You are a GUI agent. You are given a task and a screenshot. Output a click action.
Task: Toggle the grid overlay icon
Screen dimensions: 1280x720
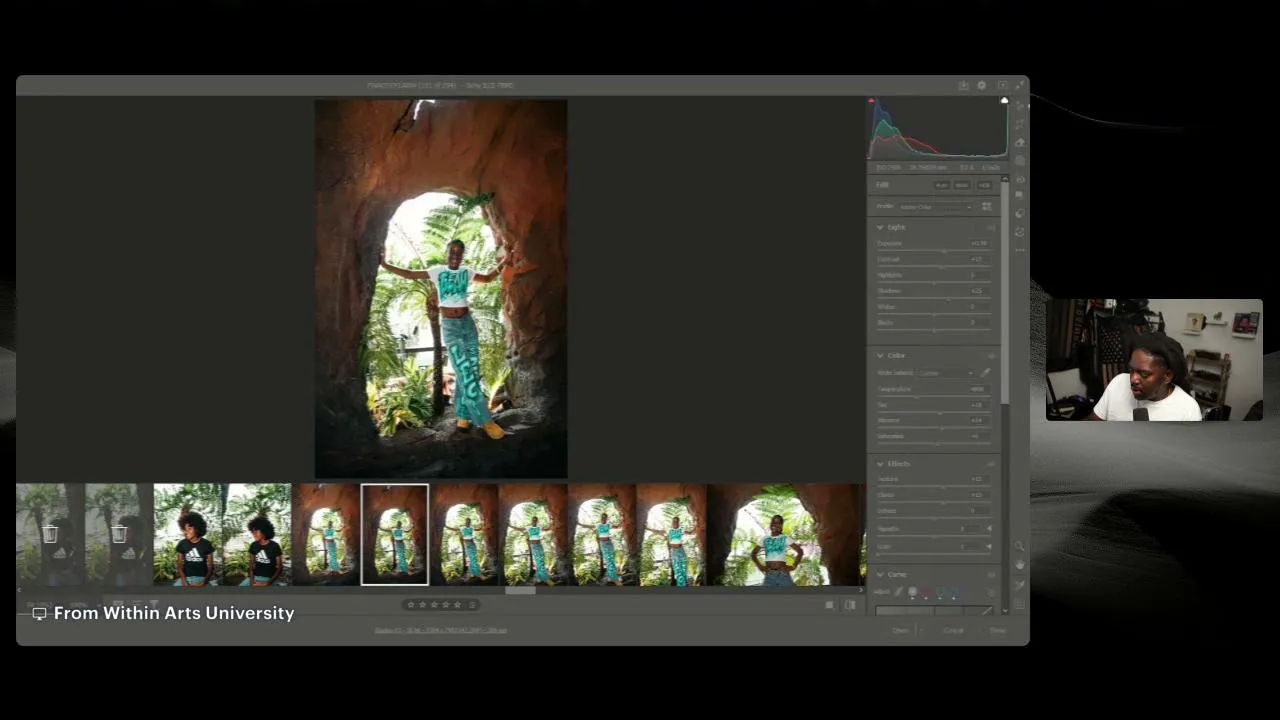[1019, 604]
